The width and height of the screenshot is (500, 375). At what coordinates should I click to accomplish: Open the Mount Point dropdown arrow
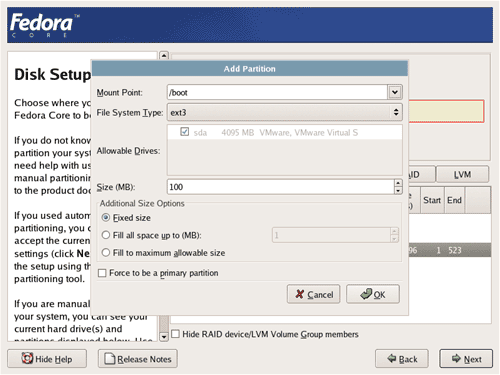click(x=395, y=92)
